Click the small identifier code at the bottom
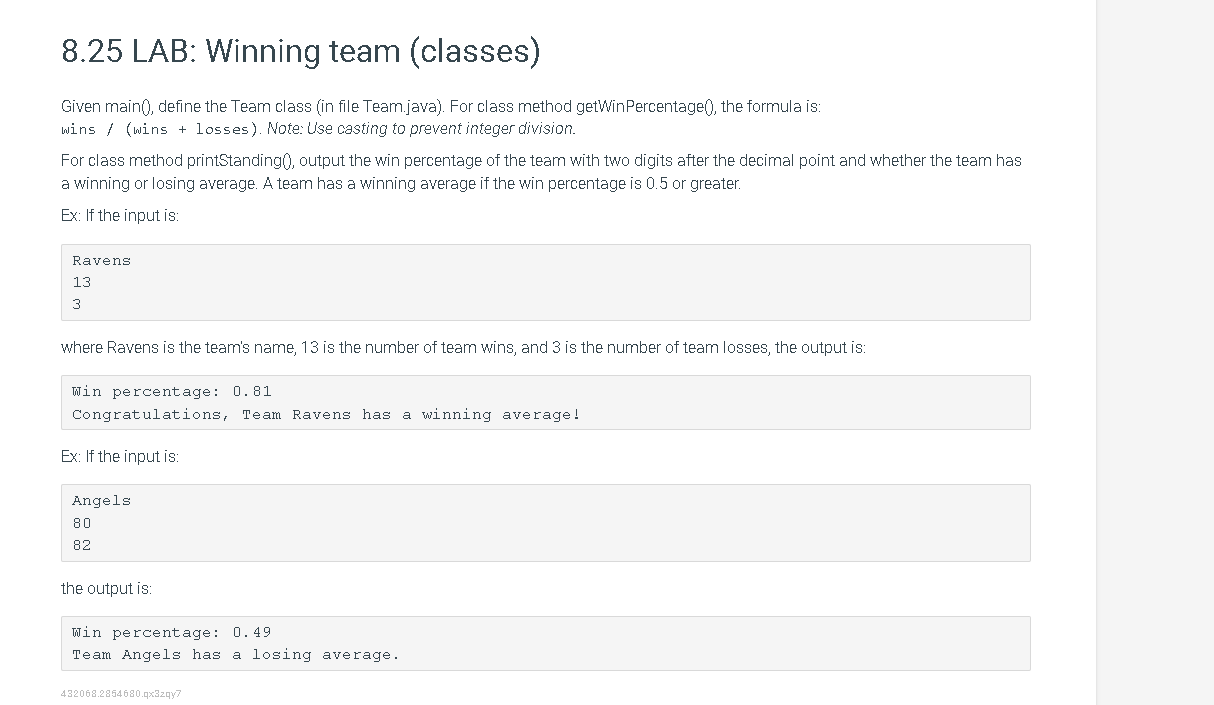This screenshot has width=1214, height=705. click(121, 693)
